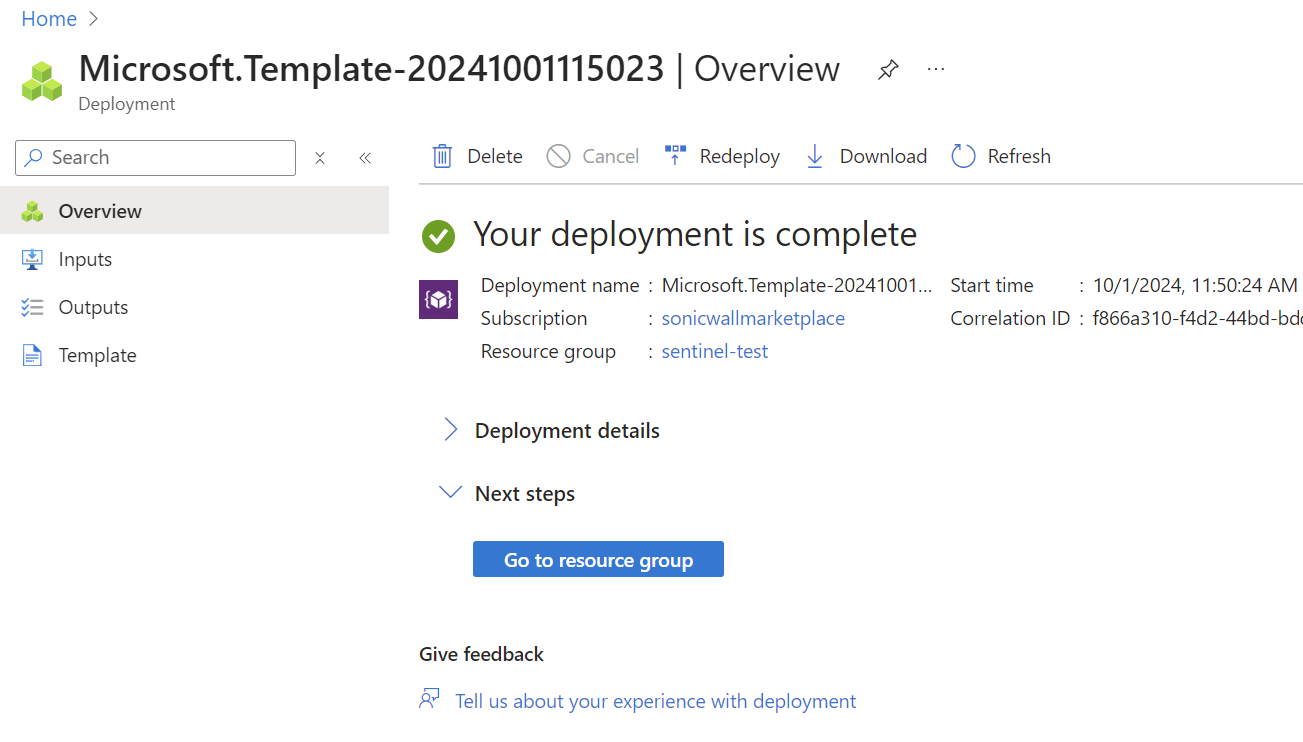
Task: Click the Cancel label in toolbar
Action: click(x=611, y=156)
